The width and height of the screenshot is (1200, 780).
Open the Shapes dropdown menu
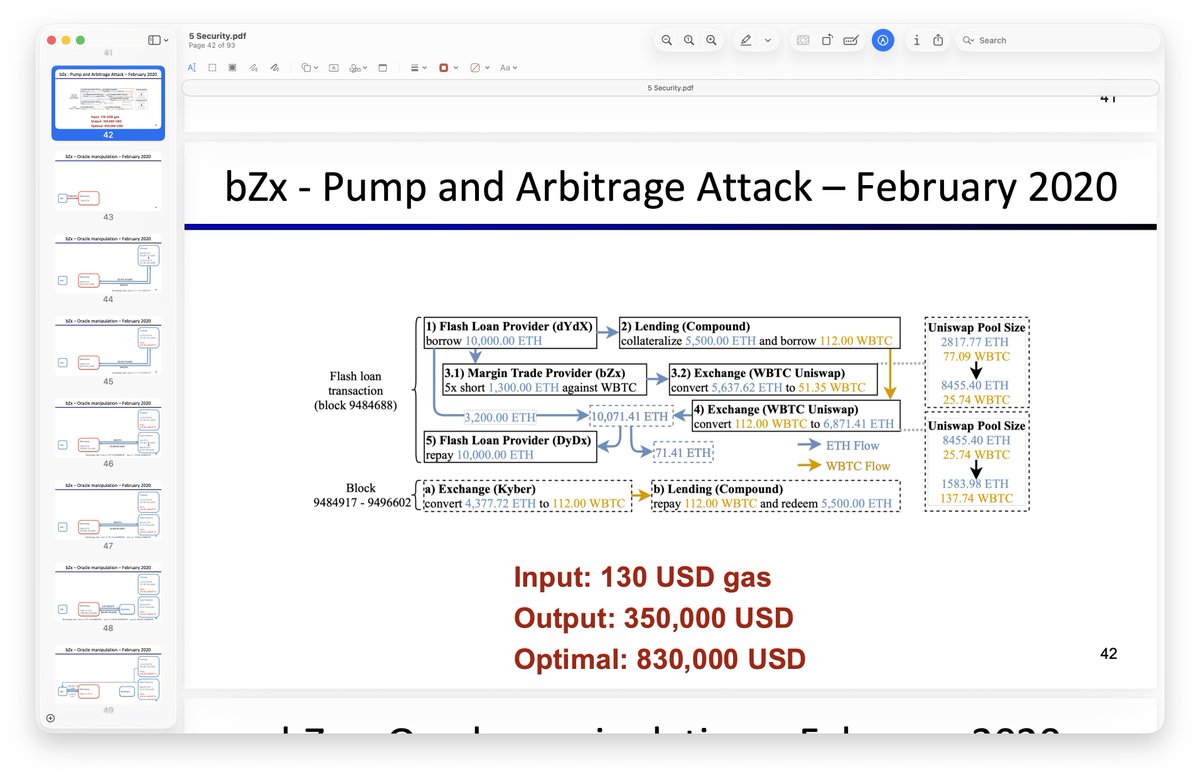[310, 68]
